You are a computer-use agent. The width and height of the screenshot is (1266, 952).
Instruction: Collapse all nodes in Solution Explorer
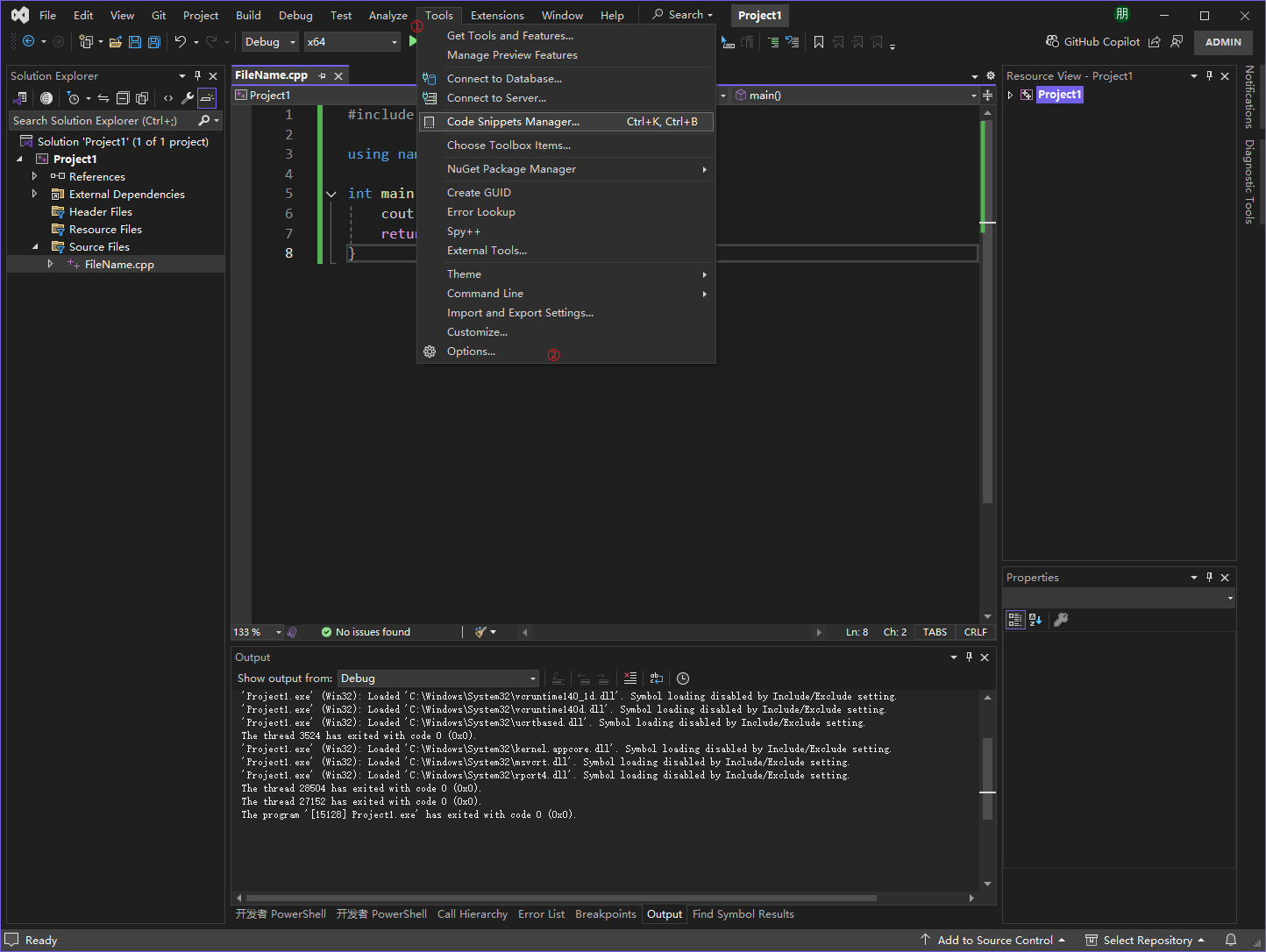click(x=123, y=97)
